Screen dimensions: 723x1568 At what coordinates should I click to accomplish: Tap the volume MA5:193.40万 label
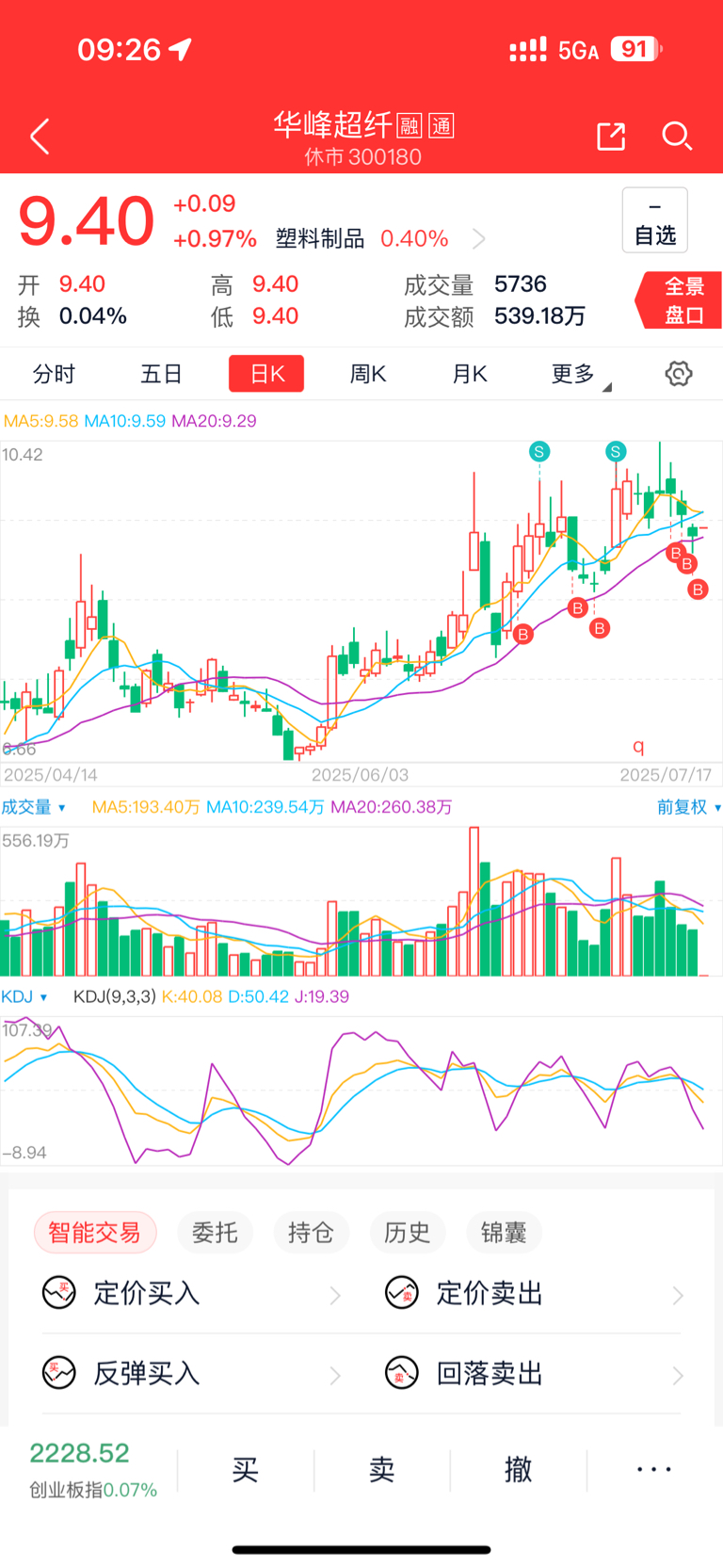(x=146, y=807)
